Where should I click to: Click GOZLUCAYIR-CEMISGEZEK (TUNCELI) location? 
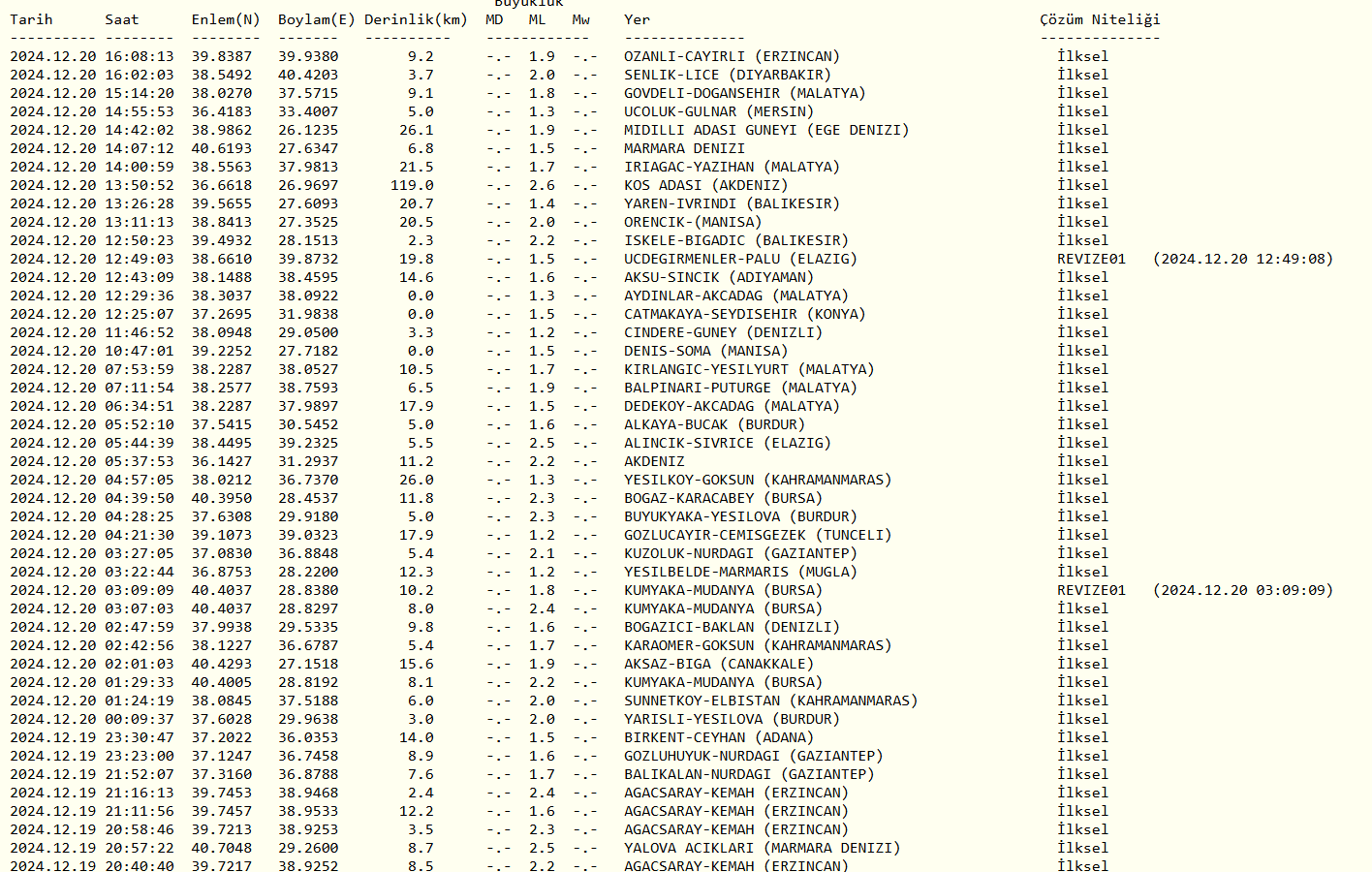tap(758, 535)
